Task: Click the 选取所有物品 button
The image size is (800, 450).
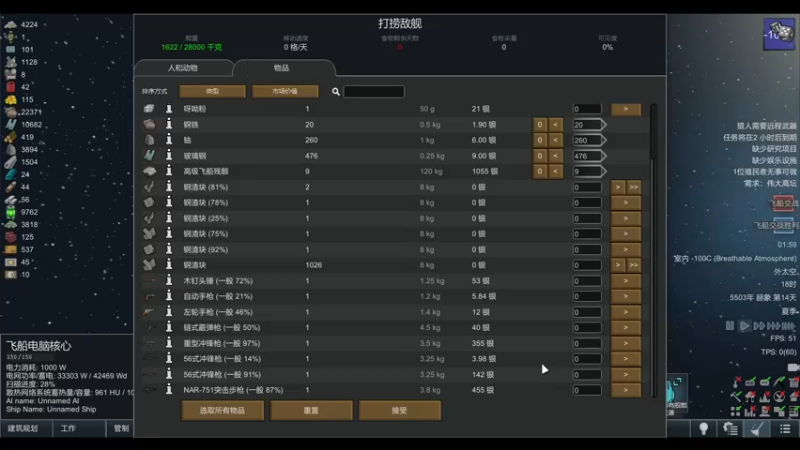Action: point(222,411)
